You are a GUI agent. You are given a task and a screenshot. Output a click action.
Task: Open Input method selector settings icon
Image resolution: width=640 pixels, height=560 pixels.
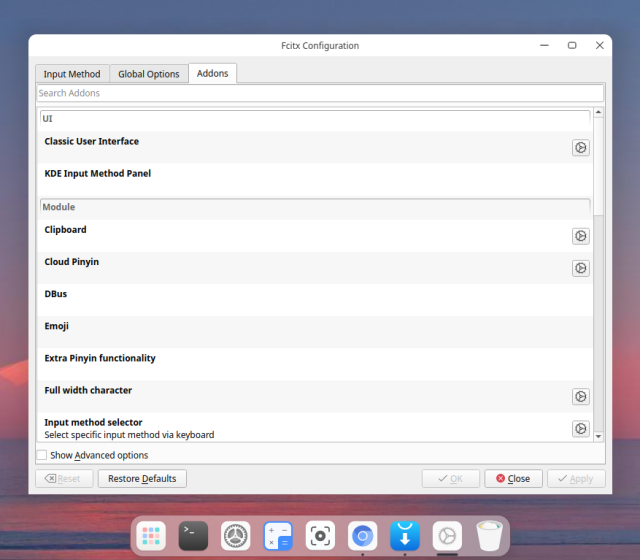[580, 429]
